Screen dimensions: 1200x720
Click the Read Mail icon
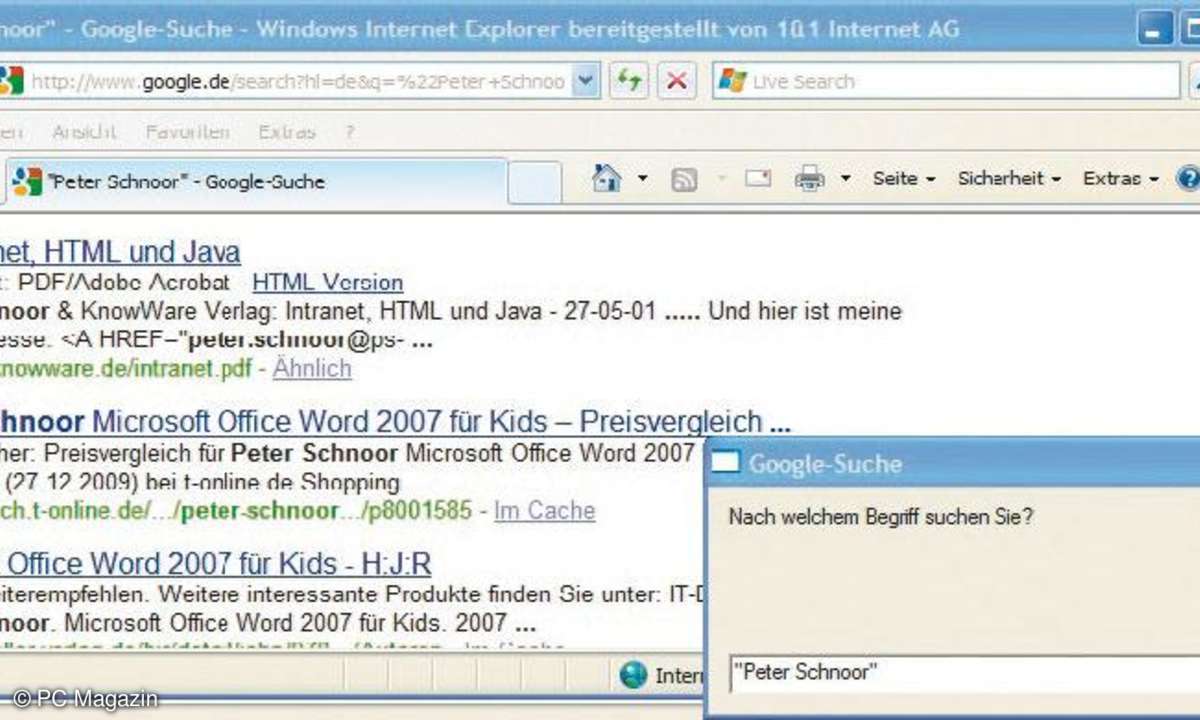(x=759, y=179)
